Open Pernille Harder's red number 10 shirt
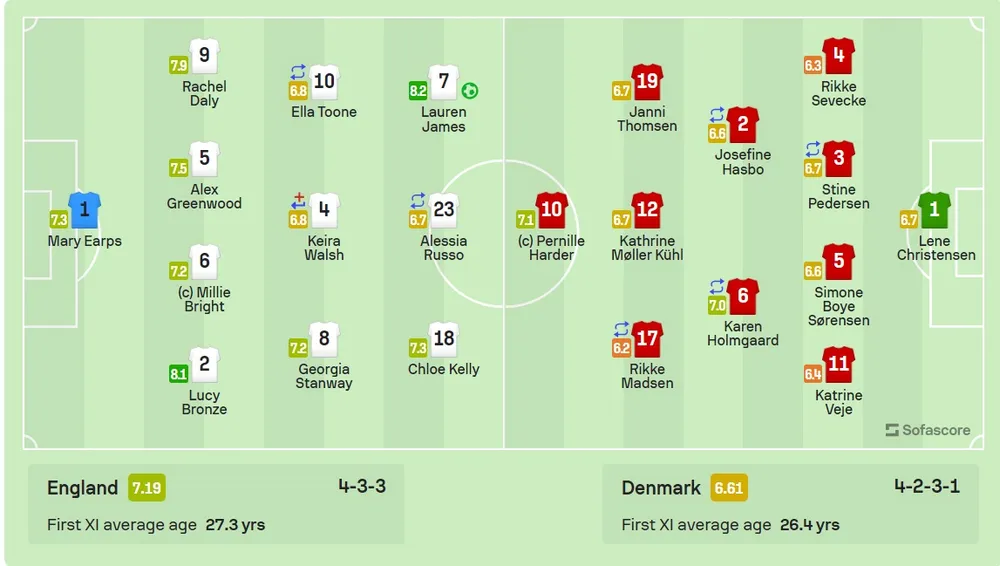1000x566 pixels. click(x=552, y=210)
